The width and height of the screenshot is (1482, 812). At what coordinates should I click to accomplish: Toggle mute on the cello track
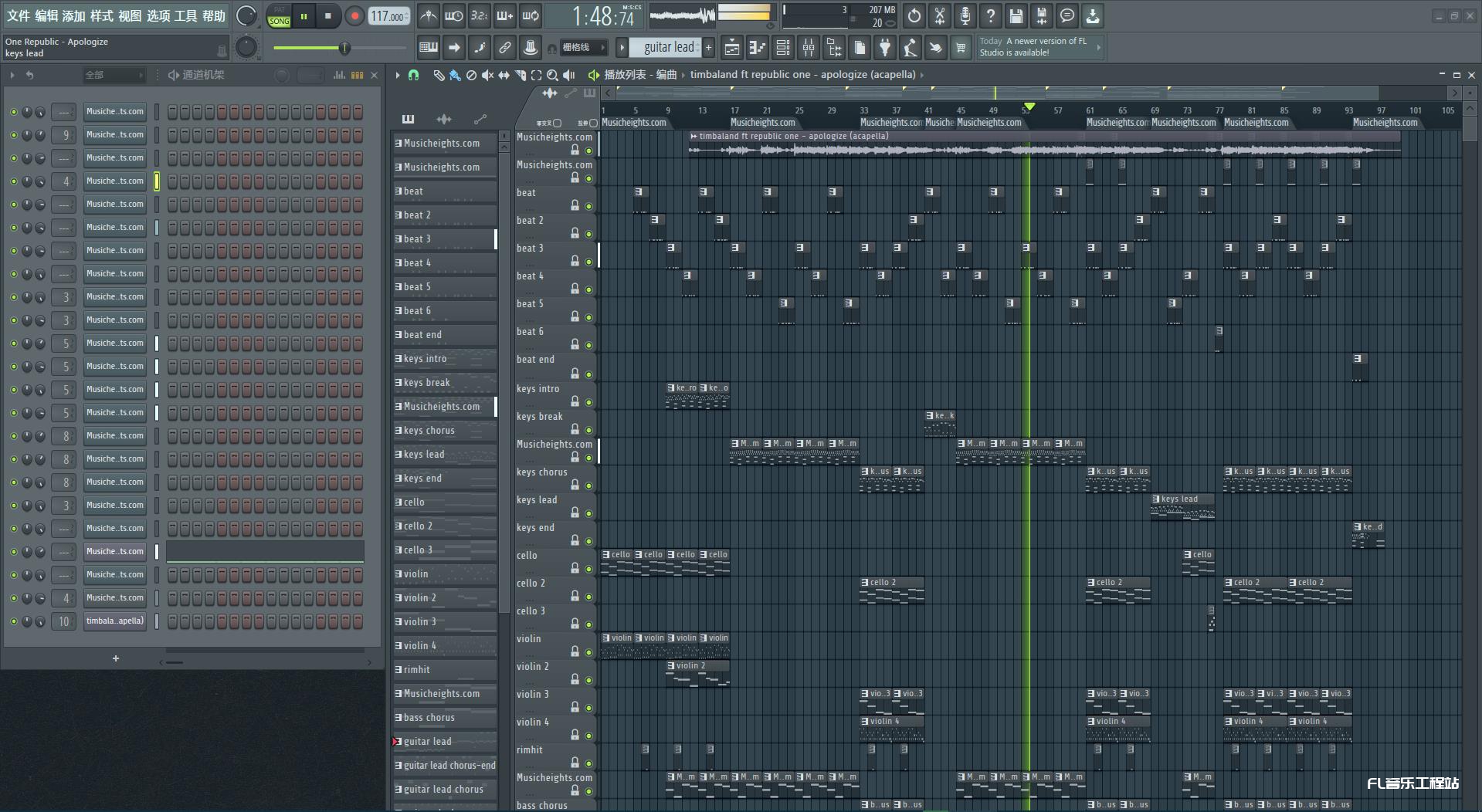pos(588,569)
